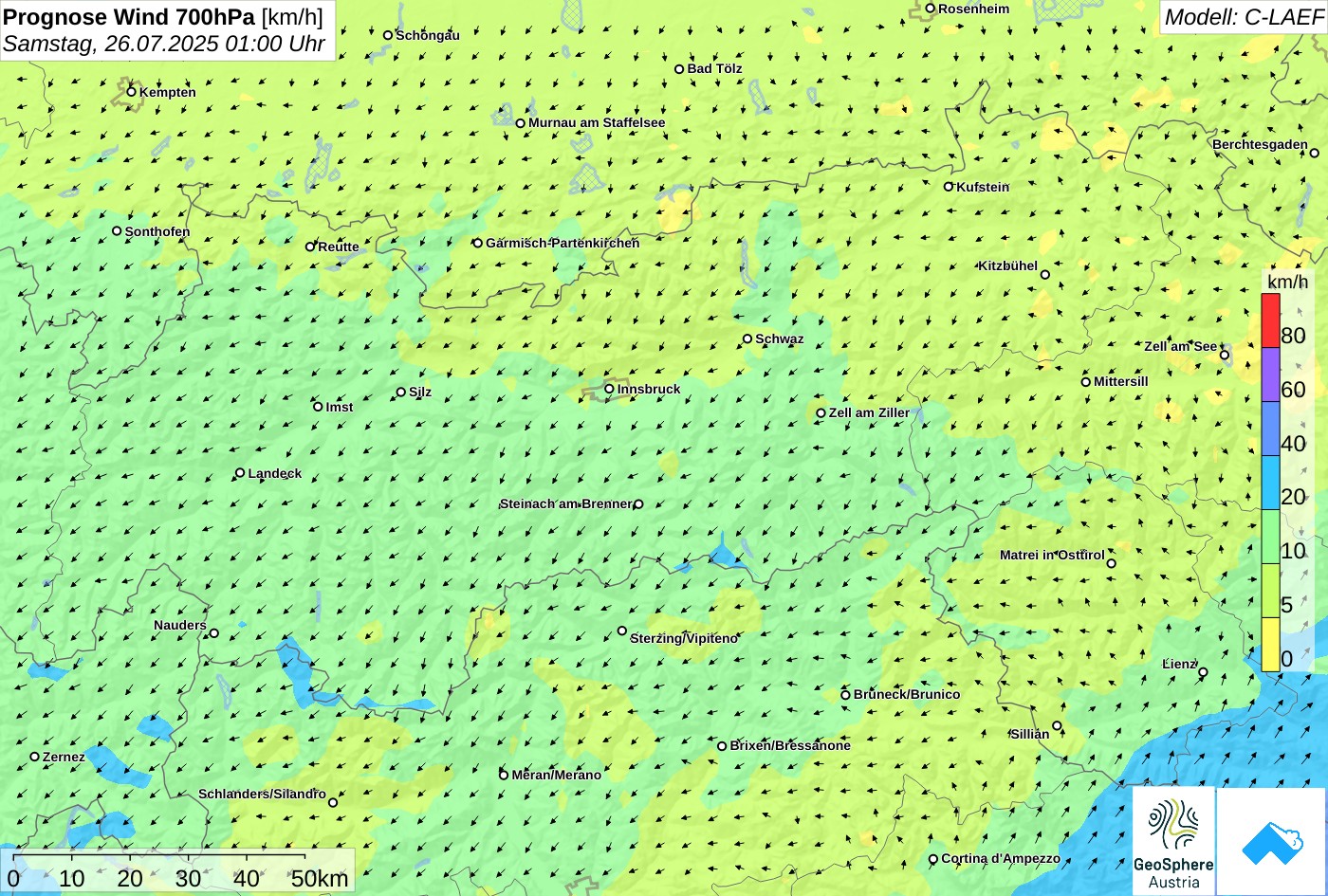The width and height of the screenshot is (1328, 896).
Task: Select the Landeck city marker
Action: (240, 473)
